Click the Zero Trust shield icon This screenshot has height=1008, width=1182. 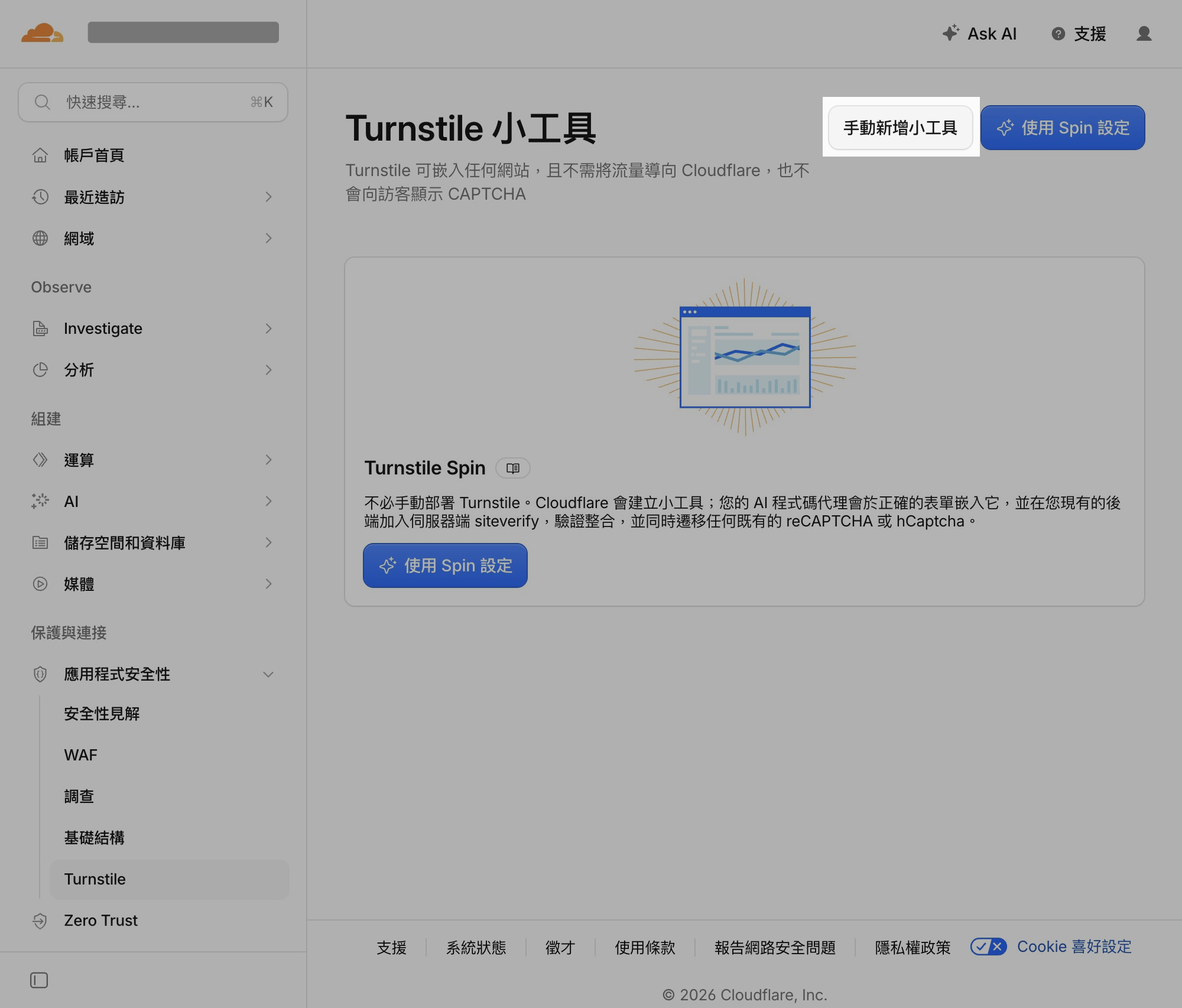[40, 921]
